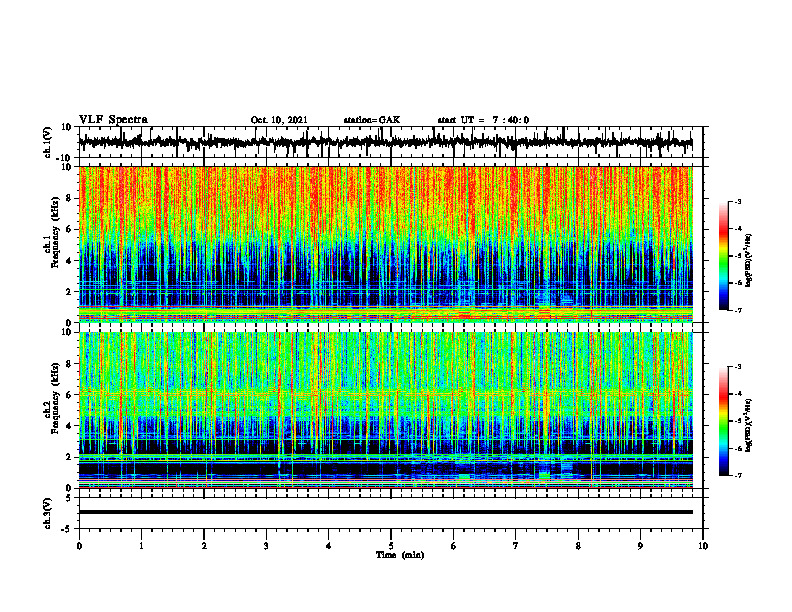792x612 pixels.
Task: Click the time axis tick label "10"
Action: point(703,546)
